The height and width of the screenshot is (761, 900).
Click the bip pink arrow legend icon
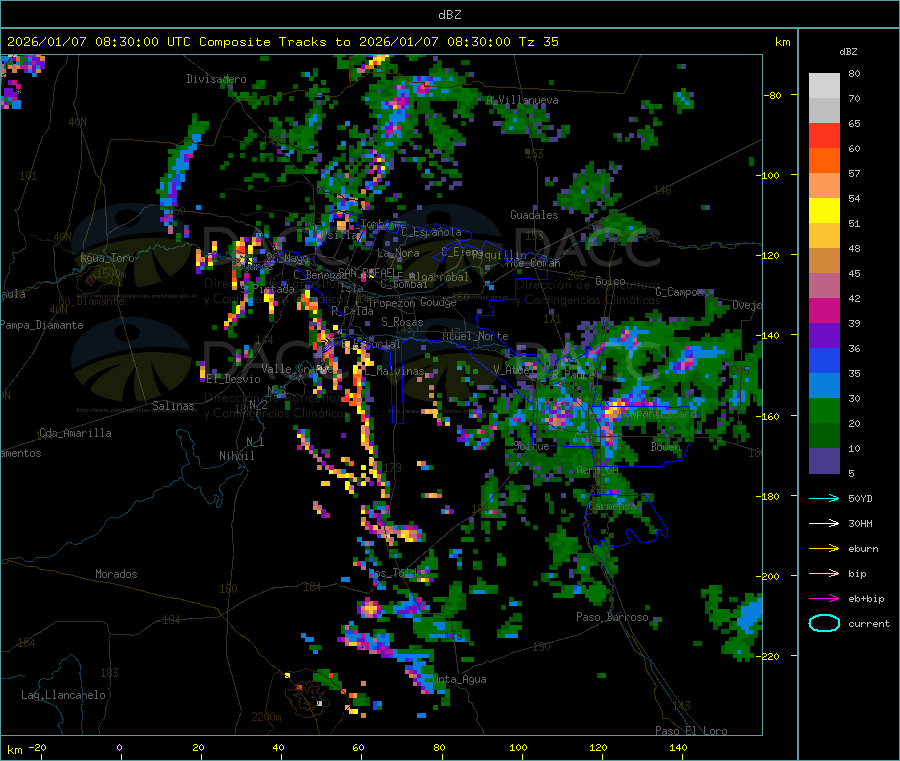[x=824, y=573]
